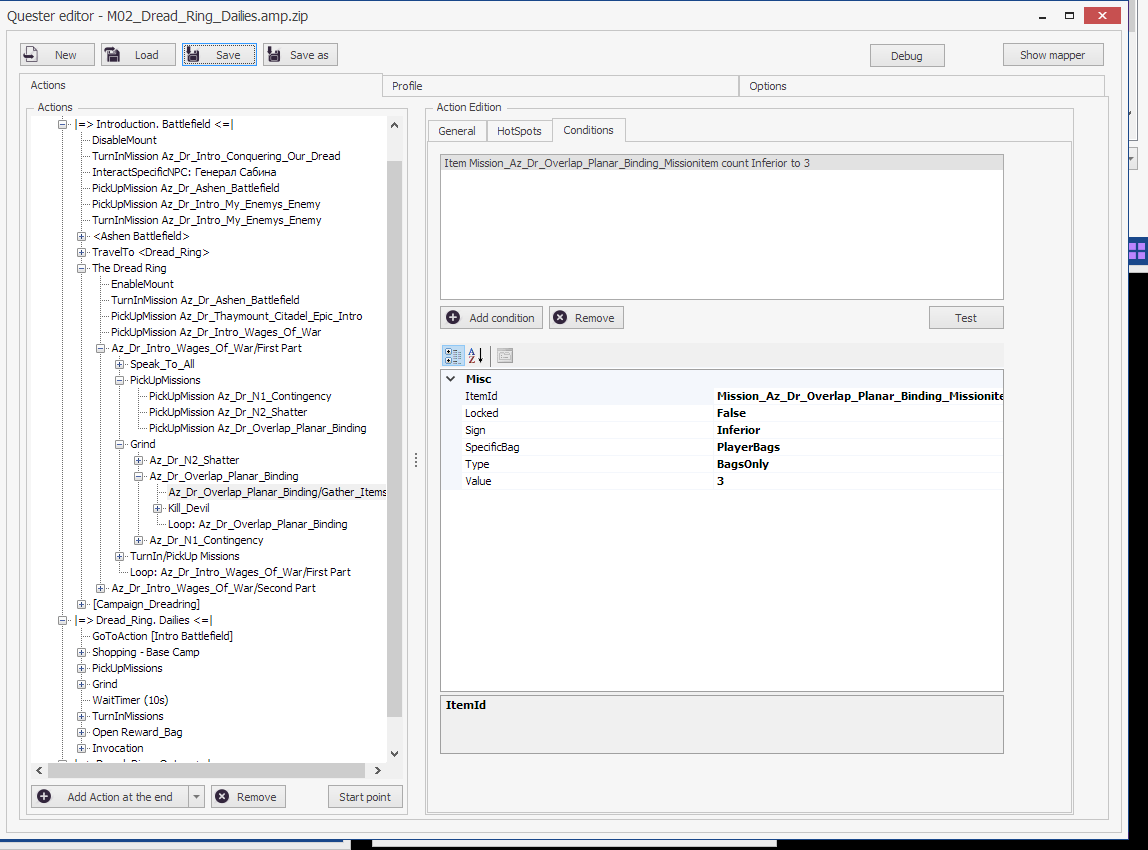Image resolution: width=1148 pixels, height=850 pixels.
Task: Switch property grid to Categorized view
Action: click(453, 356)
